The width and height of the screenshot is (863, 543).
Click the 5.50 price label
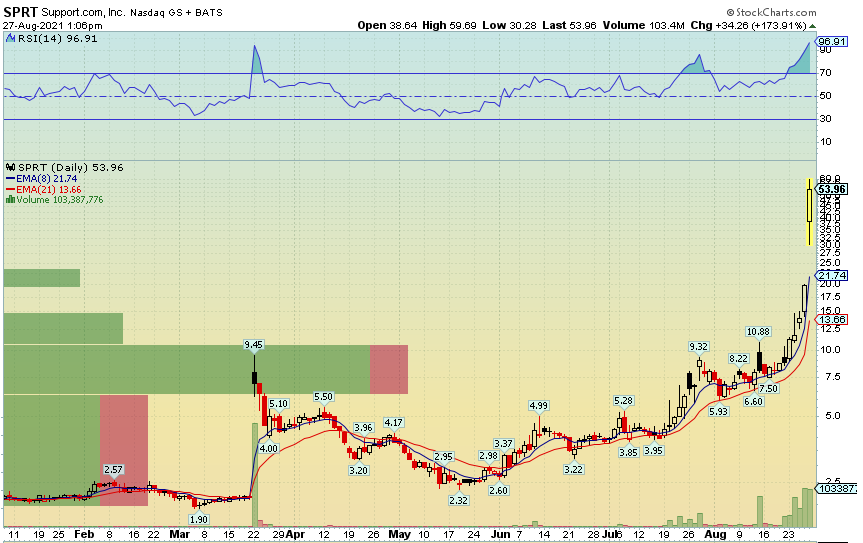pos(324,397)
